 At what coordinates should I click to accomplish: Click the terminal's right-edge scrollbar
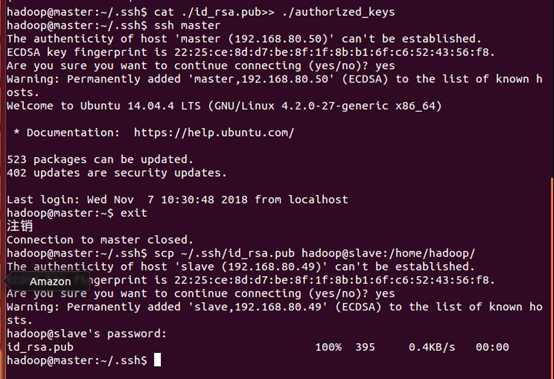pos(551,276)
